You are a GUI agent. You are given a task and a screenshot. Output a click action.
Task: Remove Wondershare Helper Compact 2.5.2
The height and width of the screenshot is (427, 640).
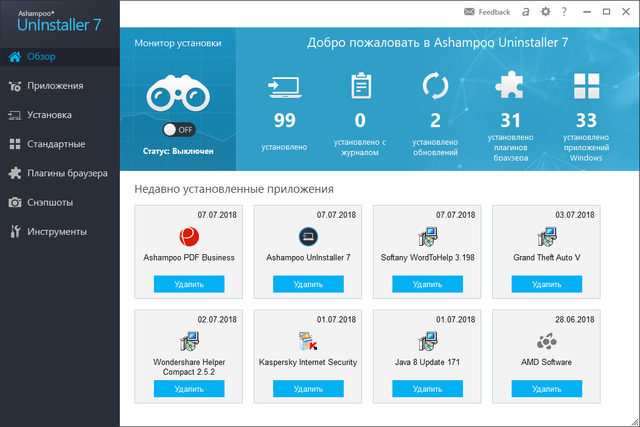[189, 389]
